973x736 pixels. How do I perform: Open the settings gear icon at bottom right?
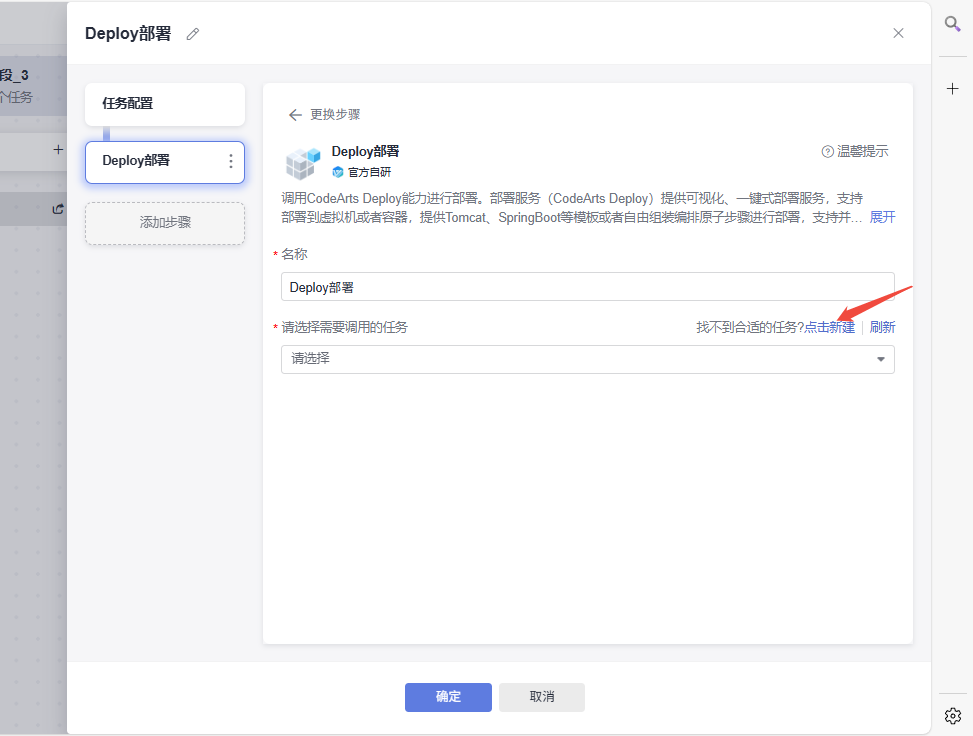click(953, 716)
